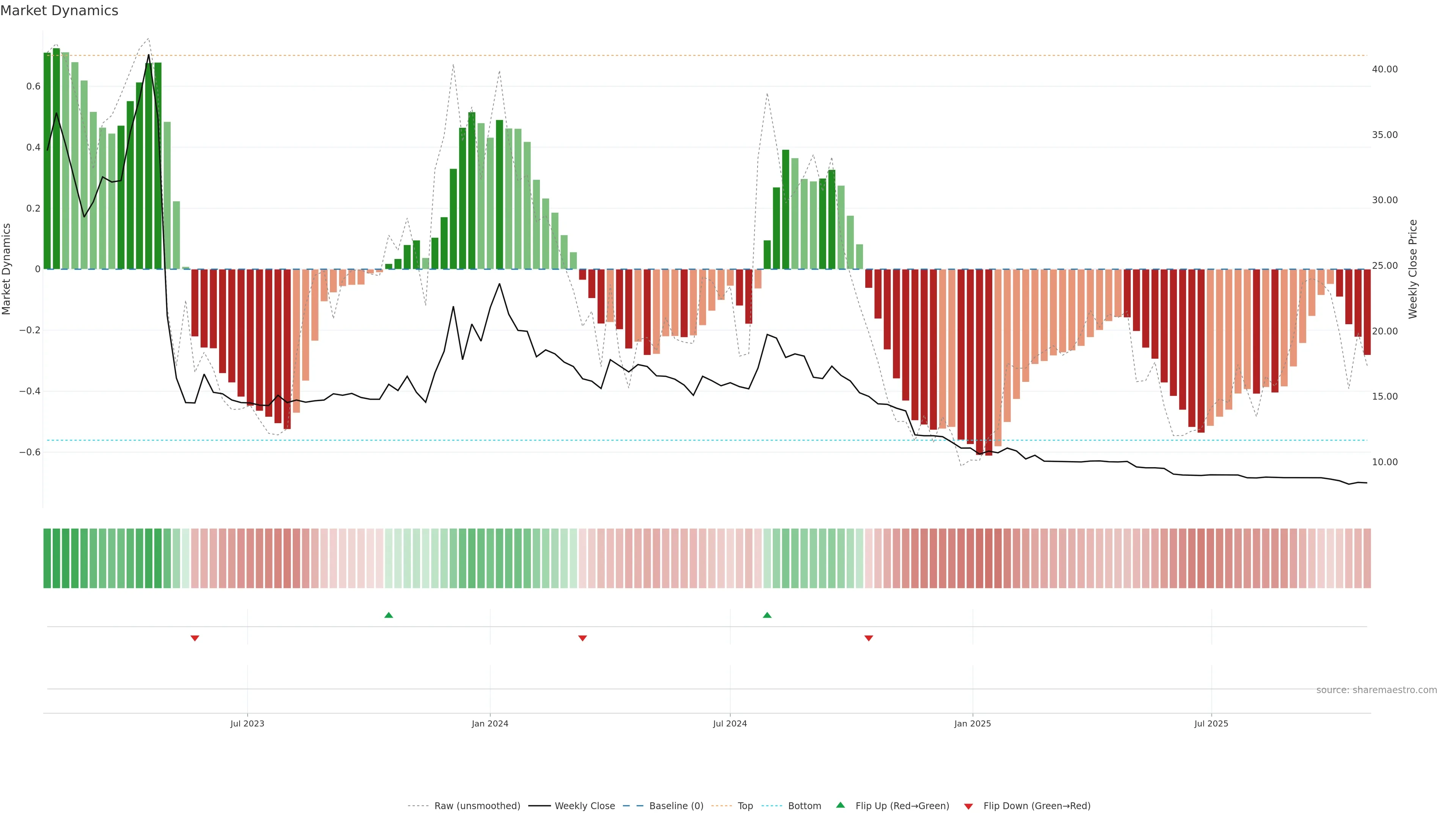
Task: Click the red Flip Down triangle between Jan and Jul 2024
Action: point(583,638)
